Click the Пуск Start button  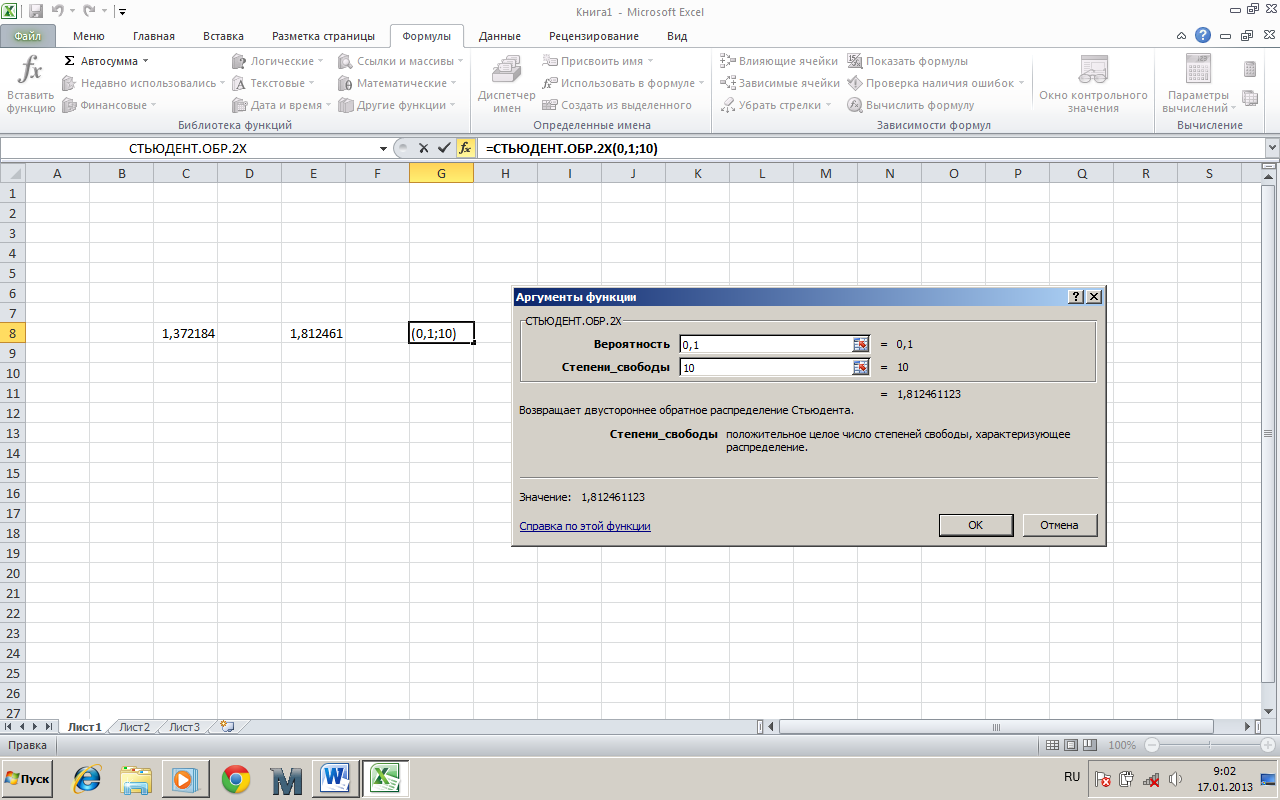pos(28,779)
